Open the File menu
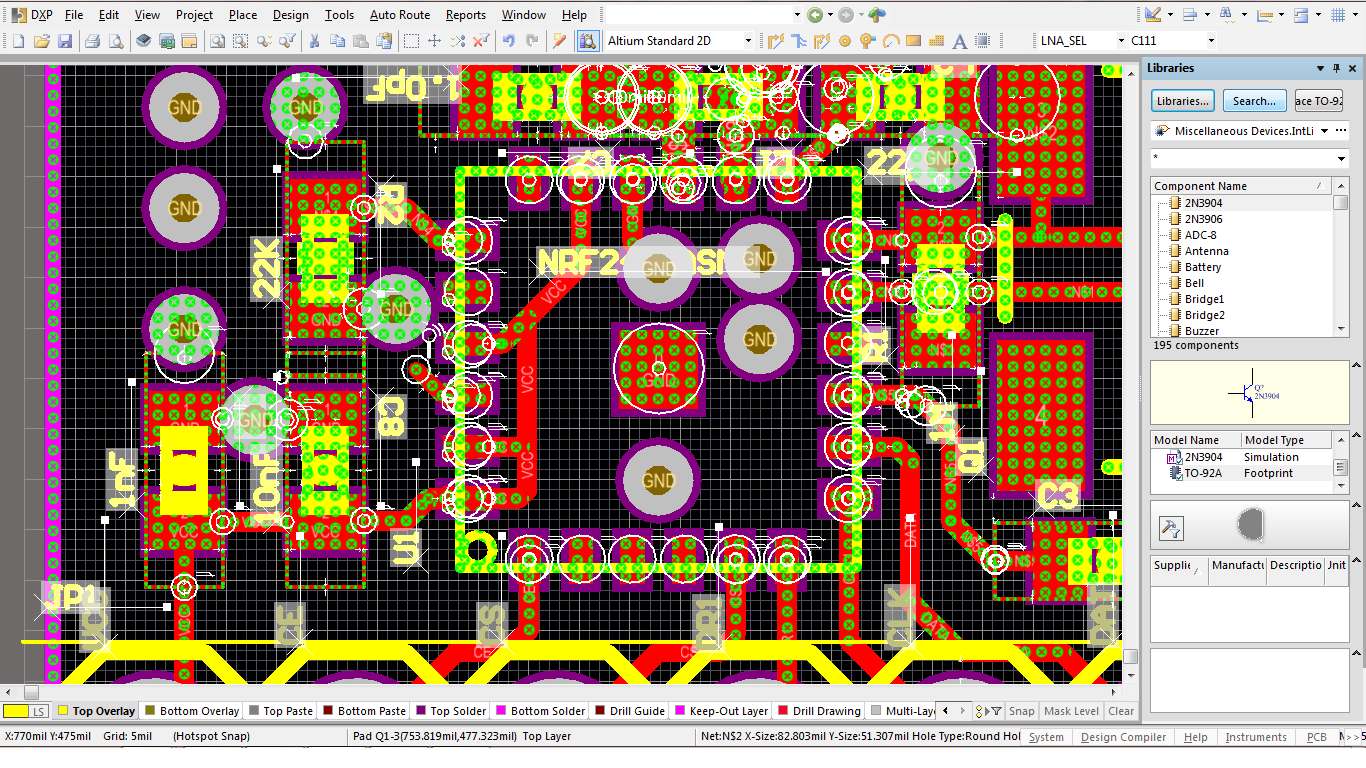 75,15
